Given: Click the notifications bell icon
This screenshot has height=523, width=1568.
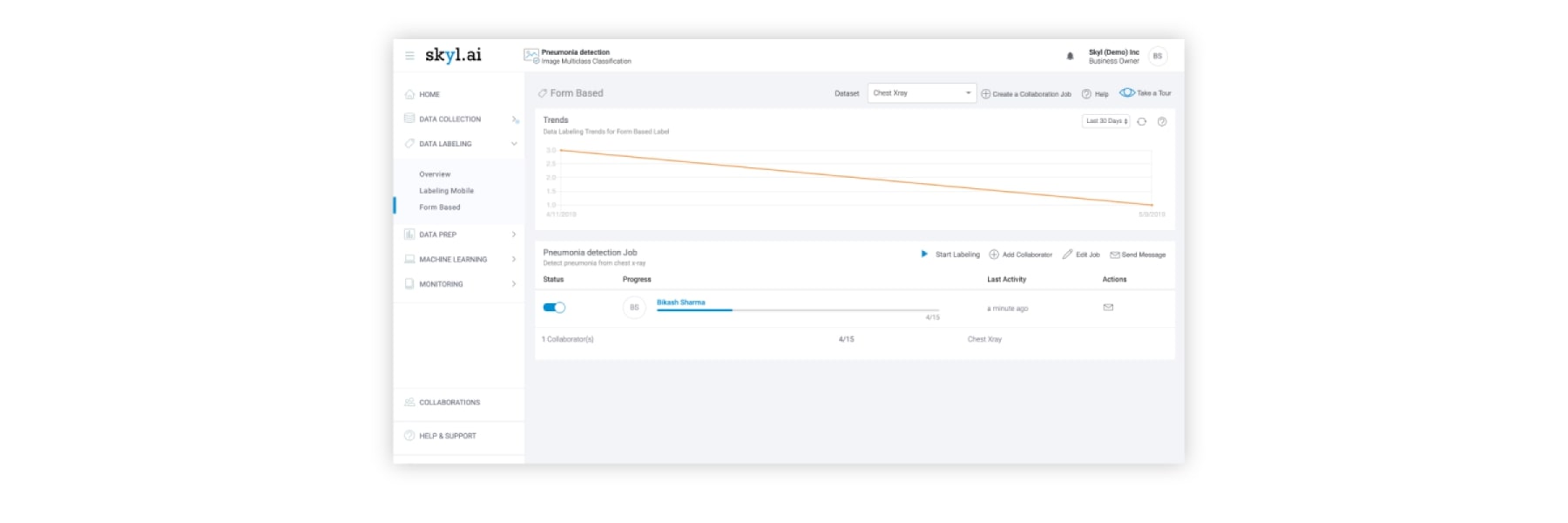Looking at the screenshot, I should coord(1070,56).
